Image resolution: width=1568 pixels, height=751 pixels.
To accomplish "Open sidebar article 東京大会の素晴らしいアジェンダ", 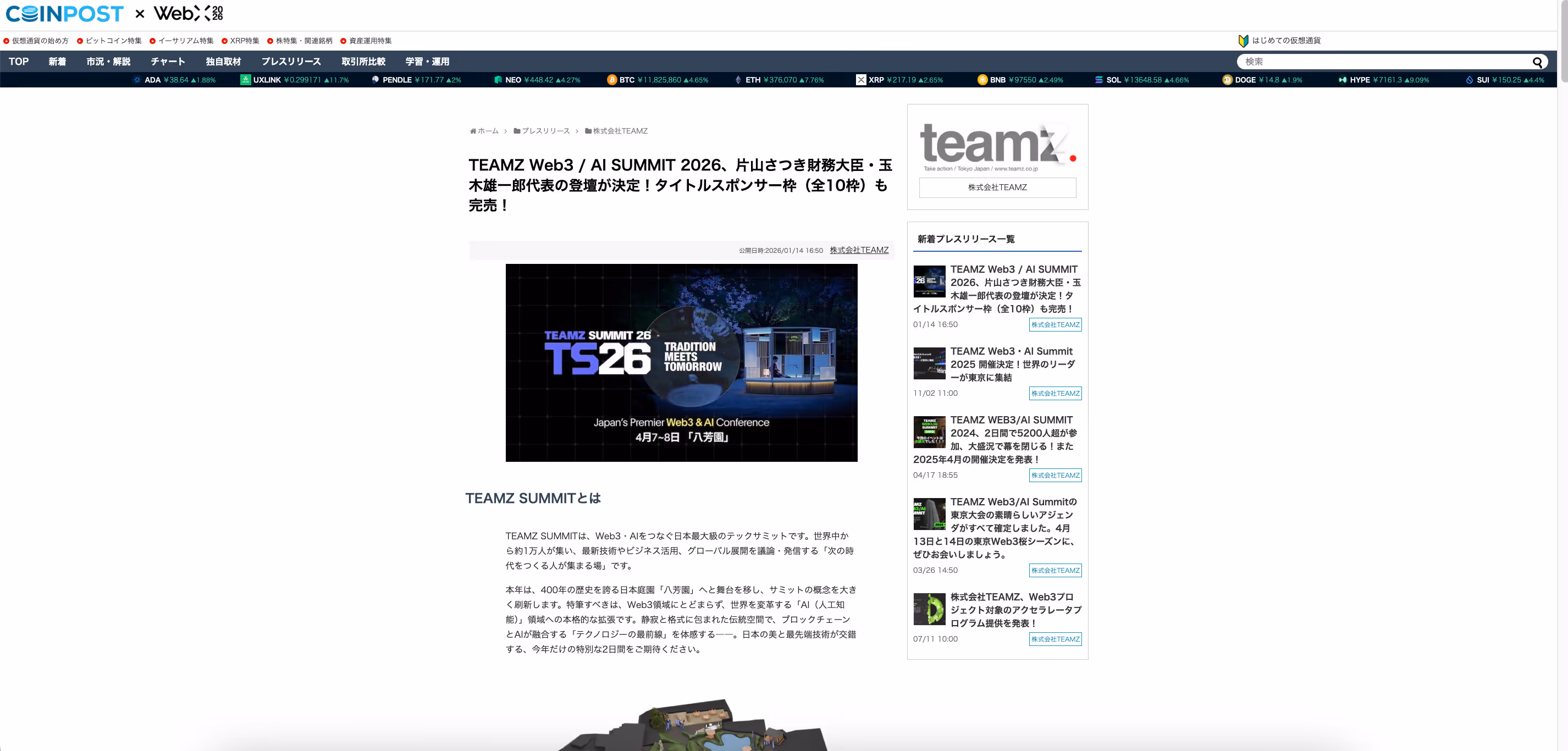I will pos(996,528).
